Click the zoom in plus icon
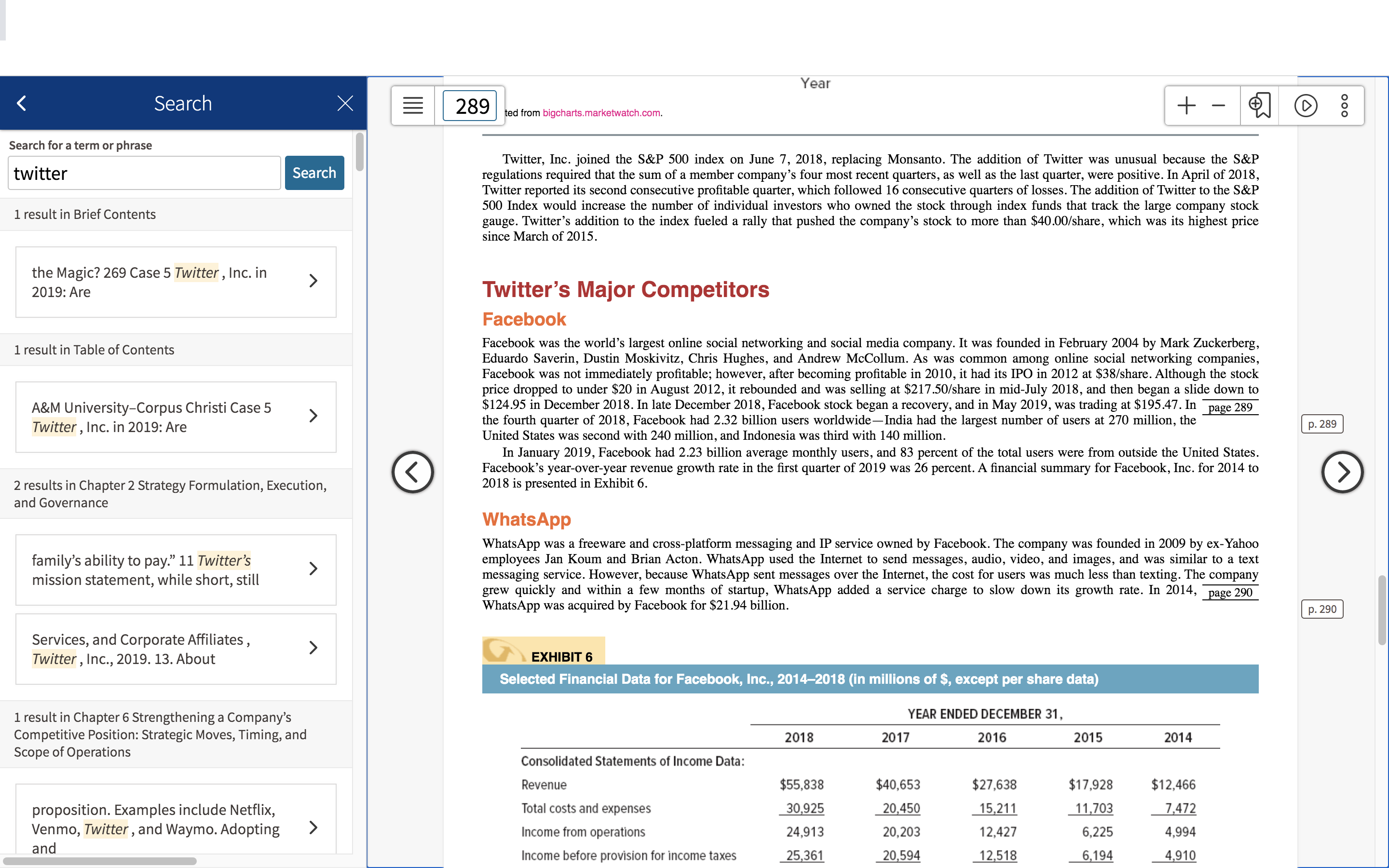Screen dimensions: 1389x868 tap(1186, 106)
